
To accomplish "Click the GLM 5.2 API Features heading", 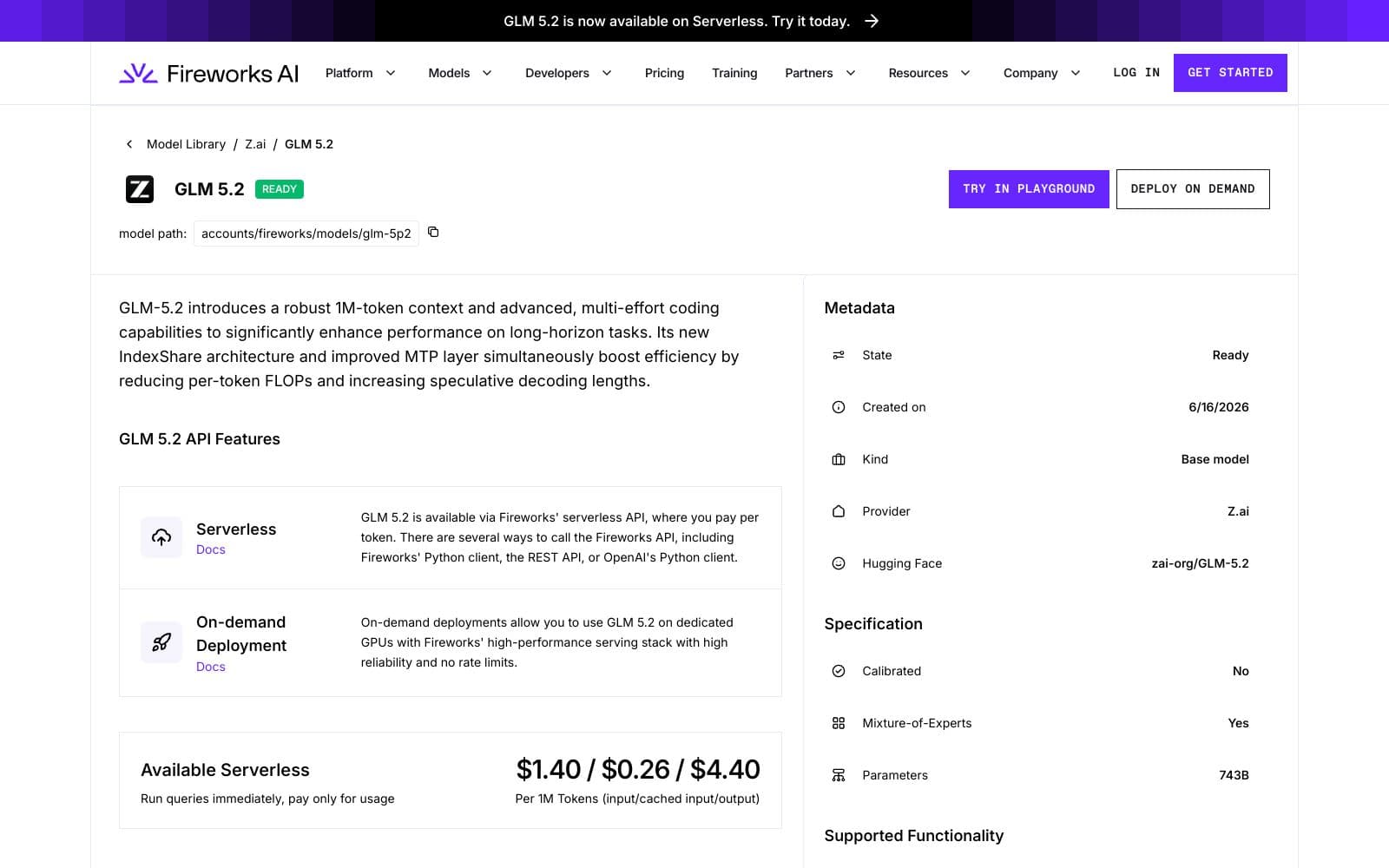I will [200, 439].
